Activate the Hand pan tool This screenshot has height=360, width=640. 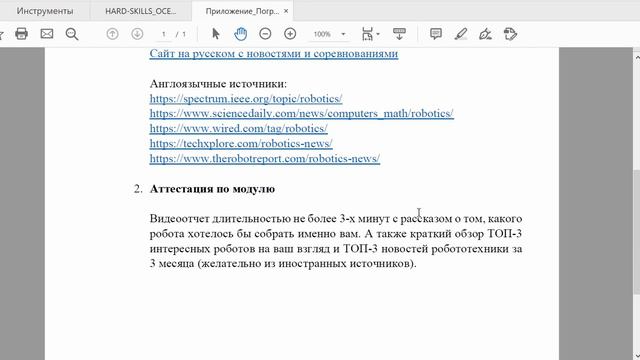[x=241, y=34]
